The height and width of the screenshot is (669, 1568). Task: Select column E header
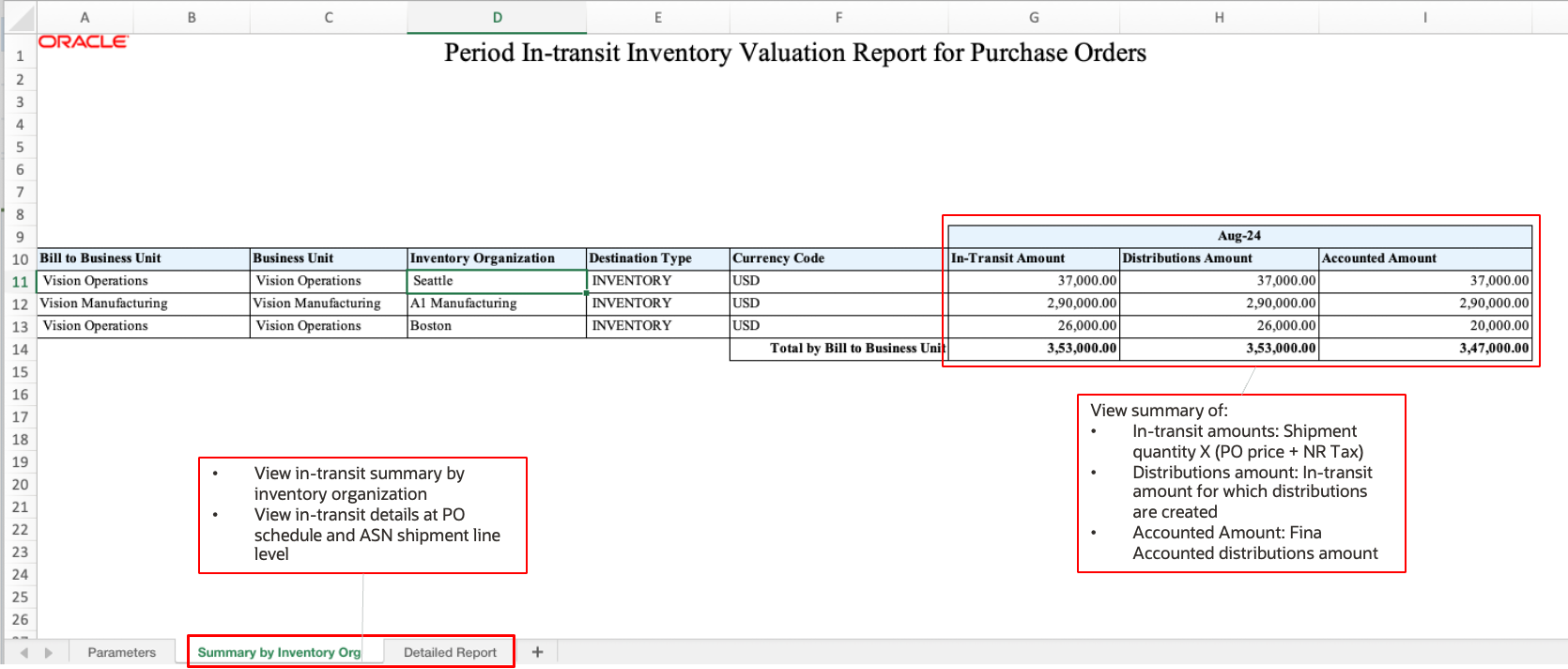[658, 17]
